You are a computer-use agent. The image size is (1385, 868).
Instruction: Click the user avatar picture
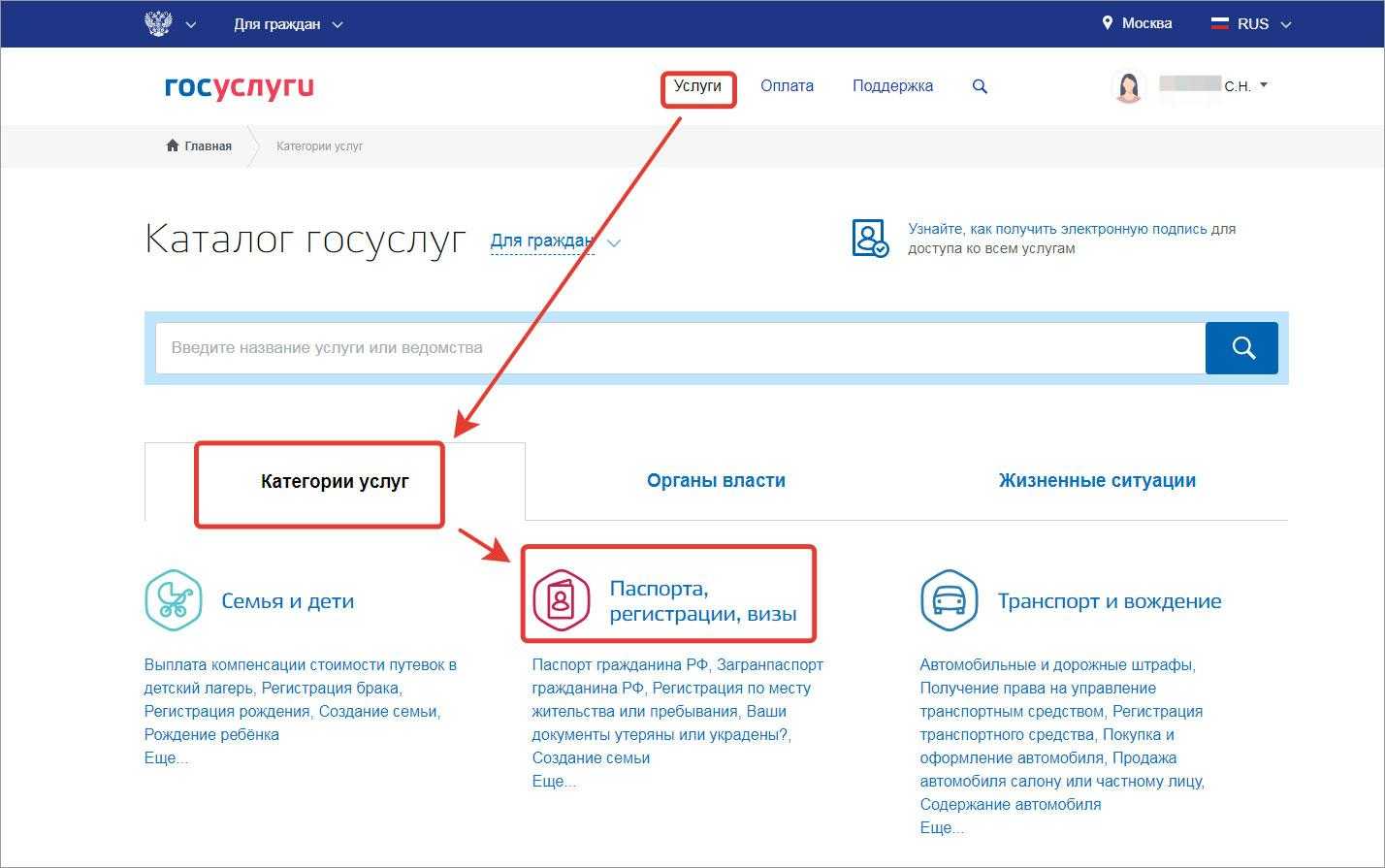1128,86
